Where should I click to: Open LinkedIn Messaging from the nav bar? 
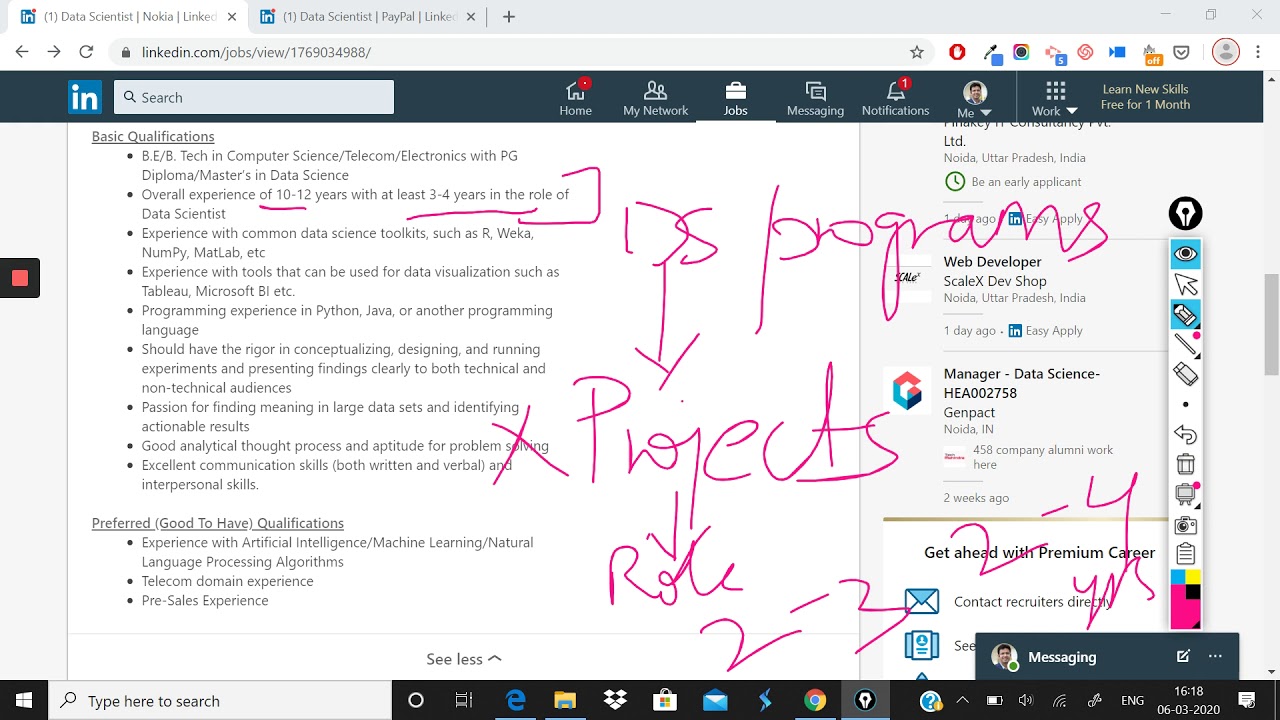pyautogui.click(x=815, y=98)
